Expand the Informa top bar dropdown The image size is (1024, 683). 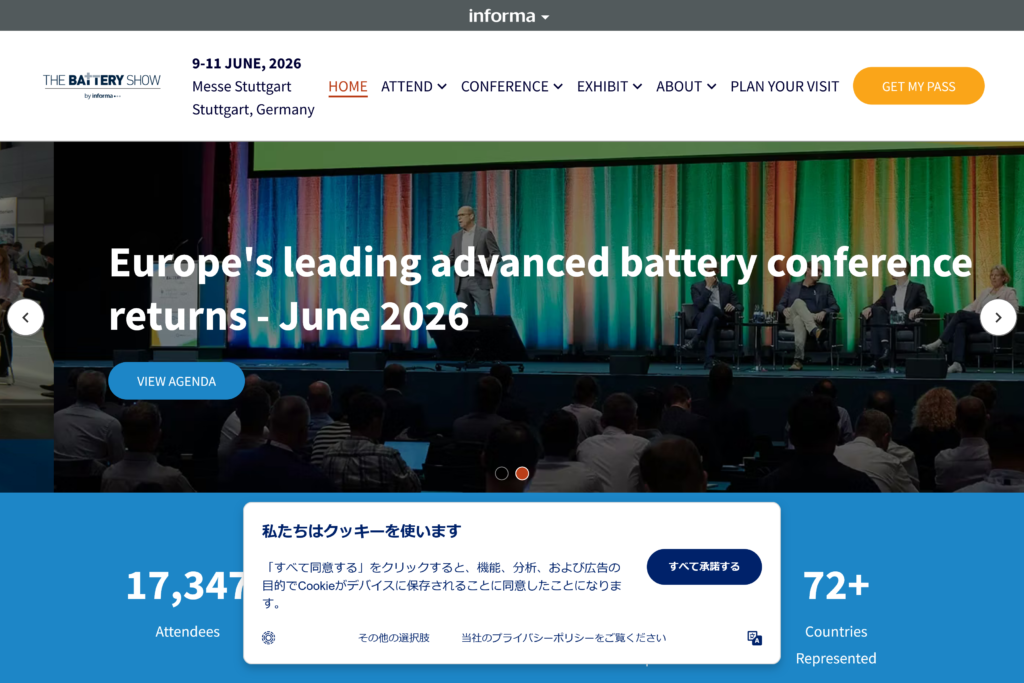[510, 16]
